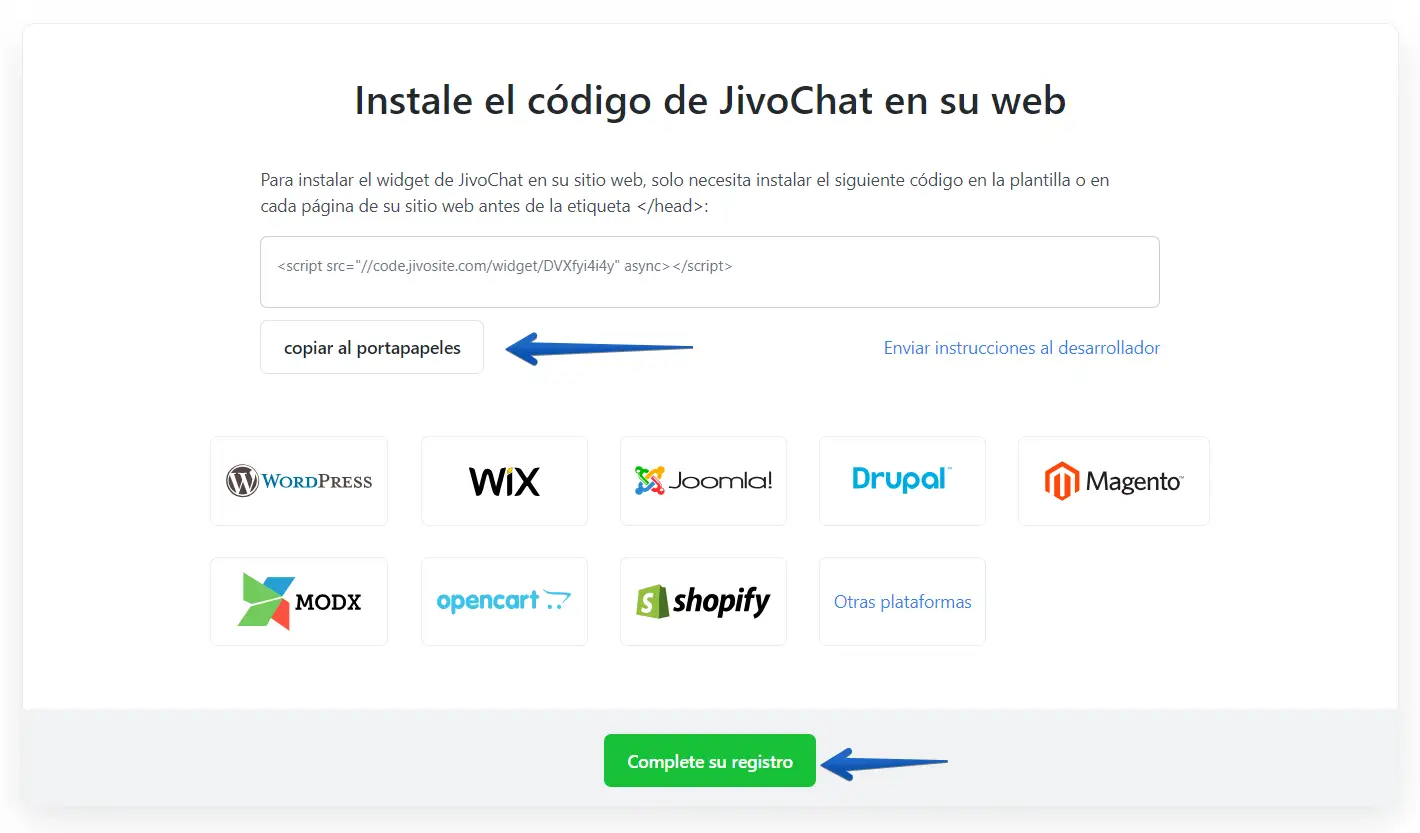Image resolution: width=1420 pixels, height=833 pixels.
Task: Choose the MODX platform tile
Action: click(x=299, y=602)
